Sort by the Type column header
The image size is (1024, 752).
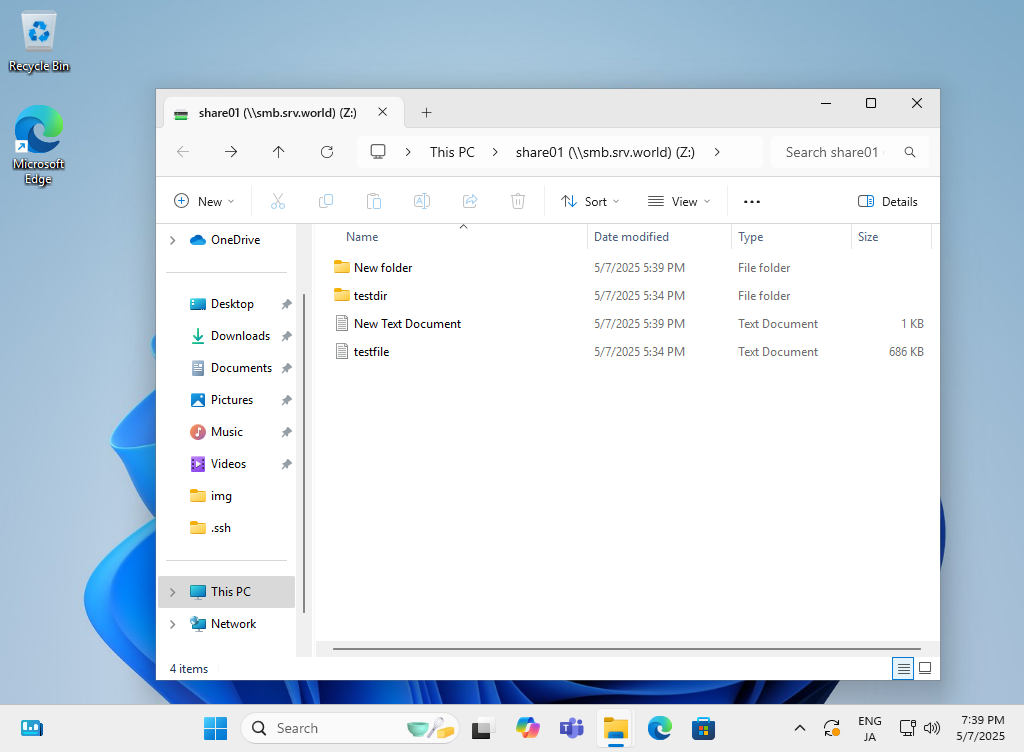point(750,237)
